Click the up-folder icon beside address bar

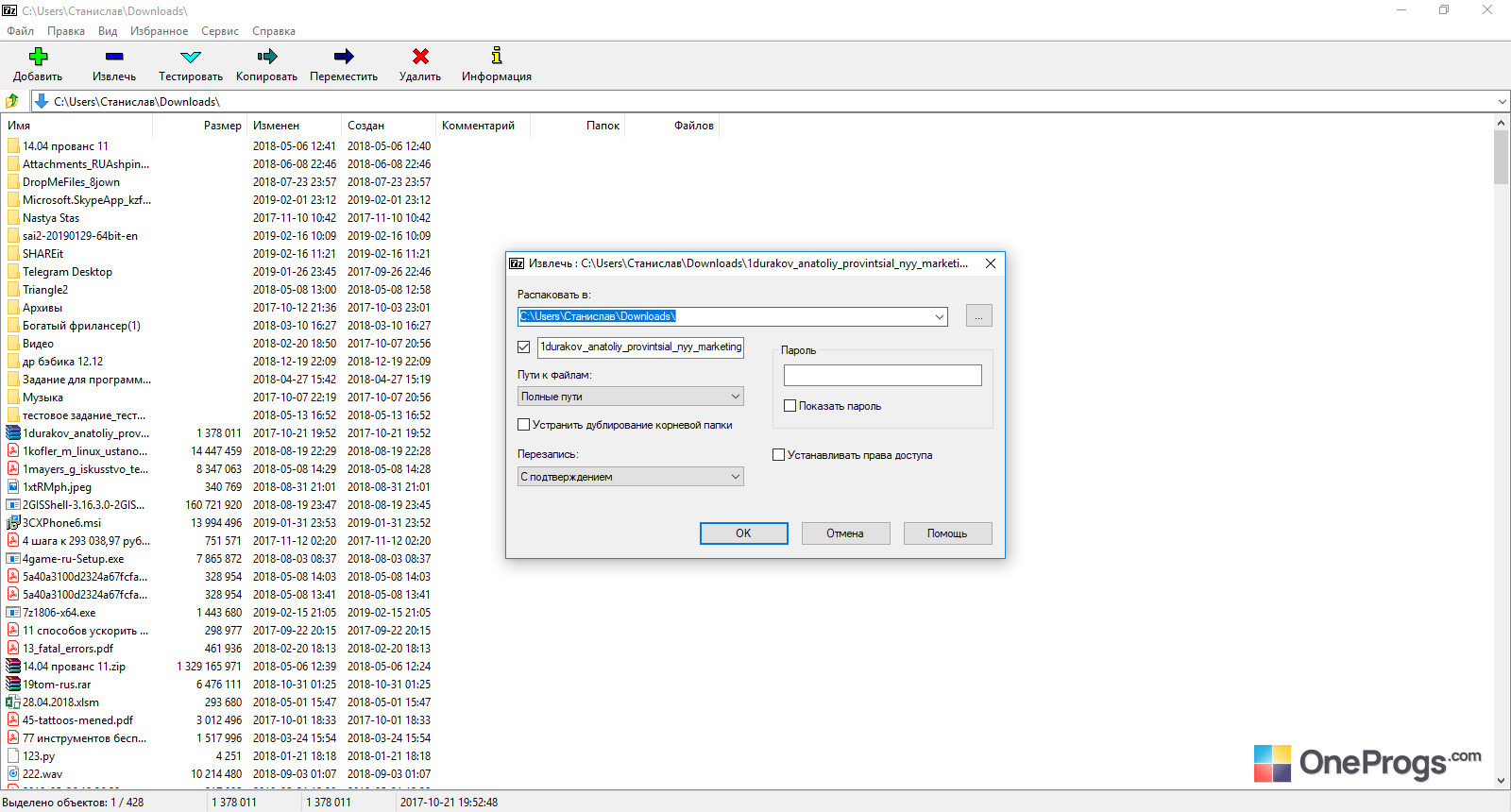12,101
